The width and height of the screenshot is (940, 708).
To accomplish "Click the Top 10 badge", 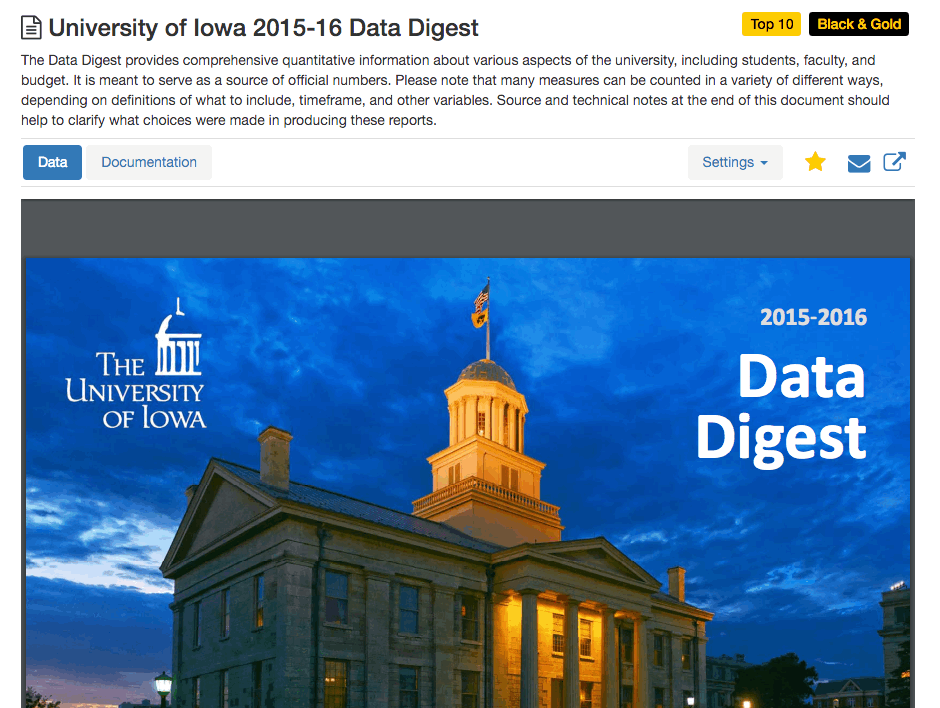I will [772, 24].
